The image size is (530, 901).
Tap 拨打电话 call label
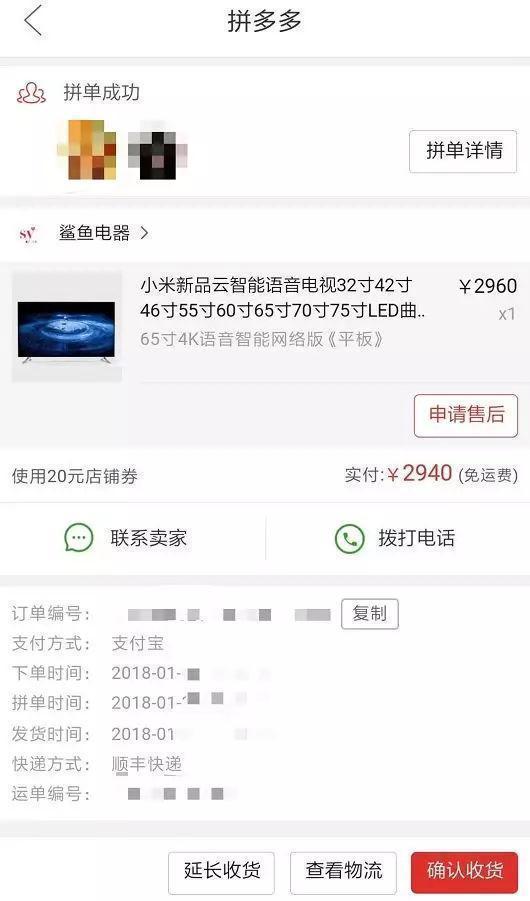tap(417, 538)
